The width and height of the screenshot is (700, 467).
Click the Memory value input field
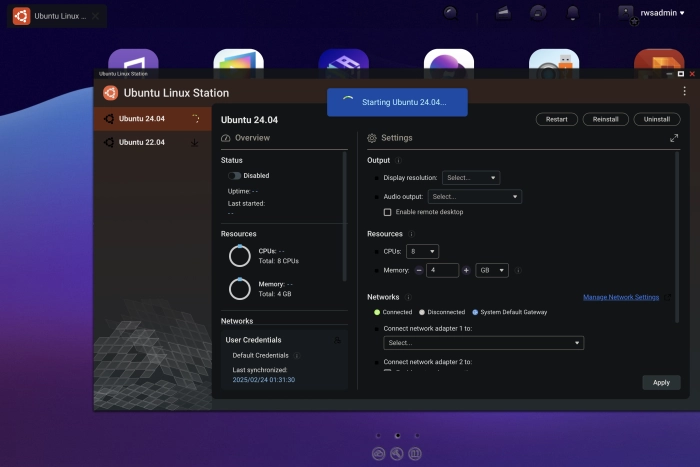coord(442,270)
